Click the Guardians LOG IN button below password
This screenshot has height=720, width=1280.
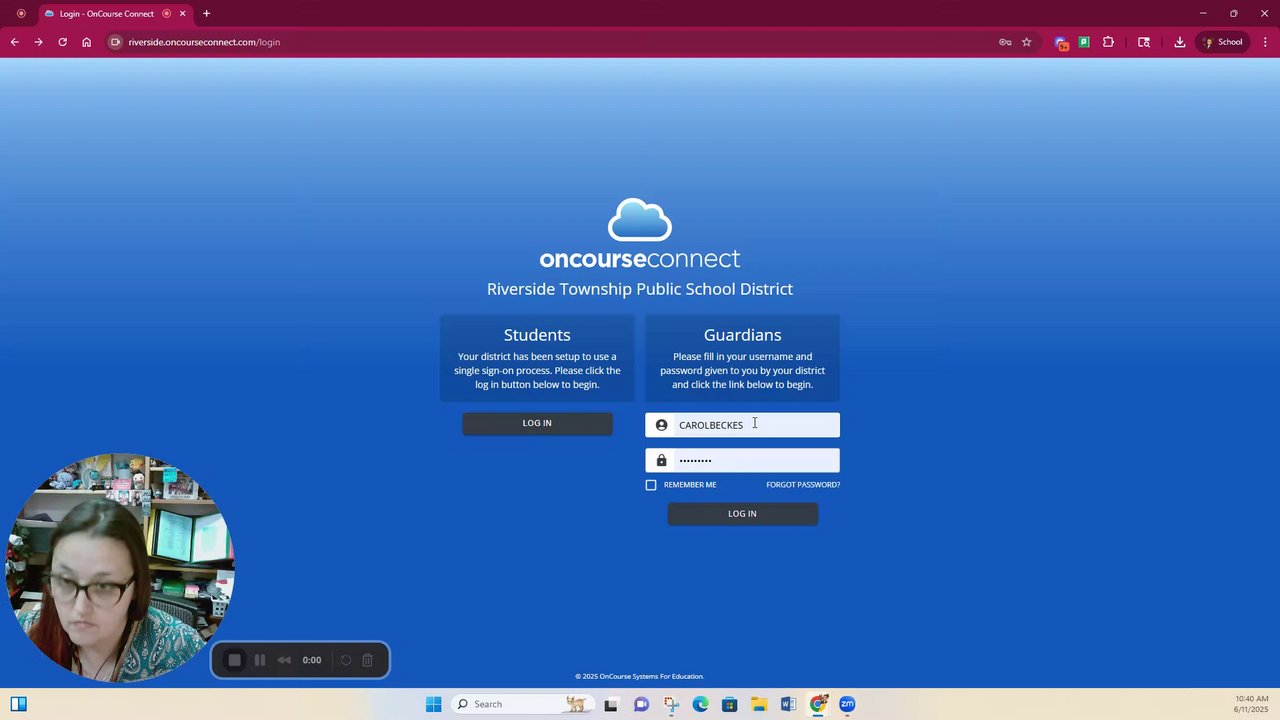[742, 514]
